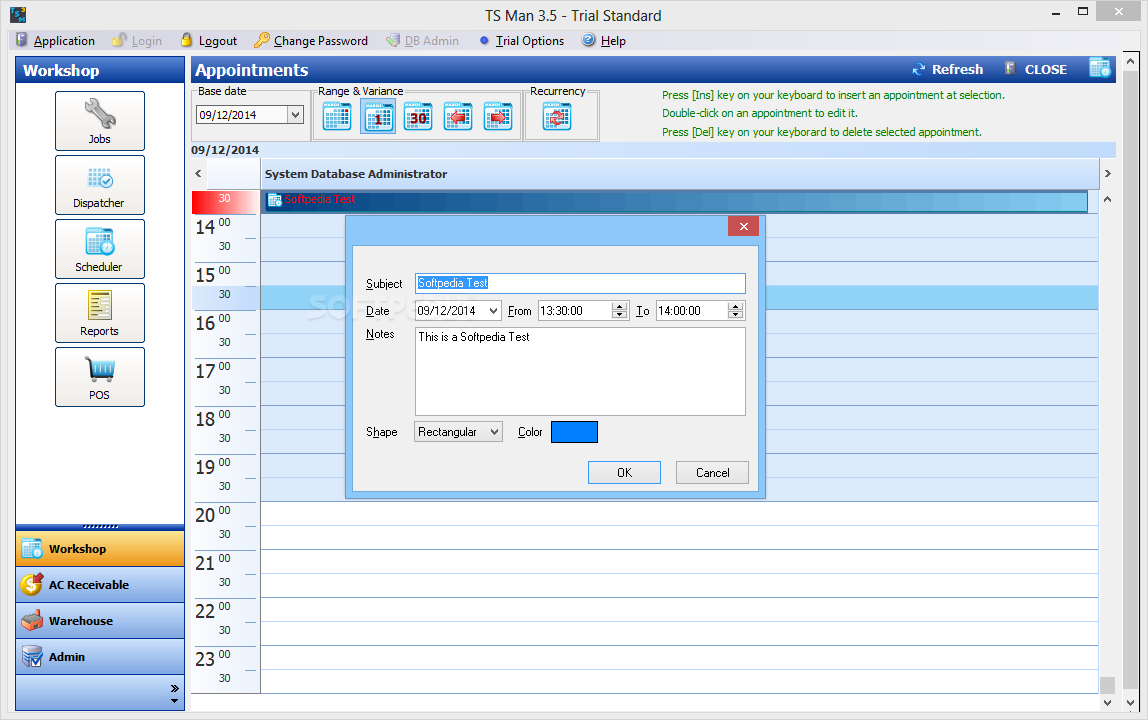
Task: Click the main window scroll down arrow
Action: (1130, 702)
